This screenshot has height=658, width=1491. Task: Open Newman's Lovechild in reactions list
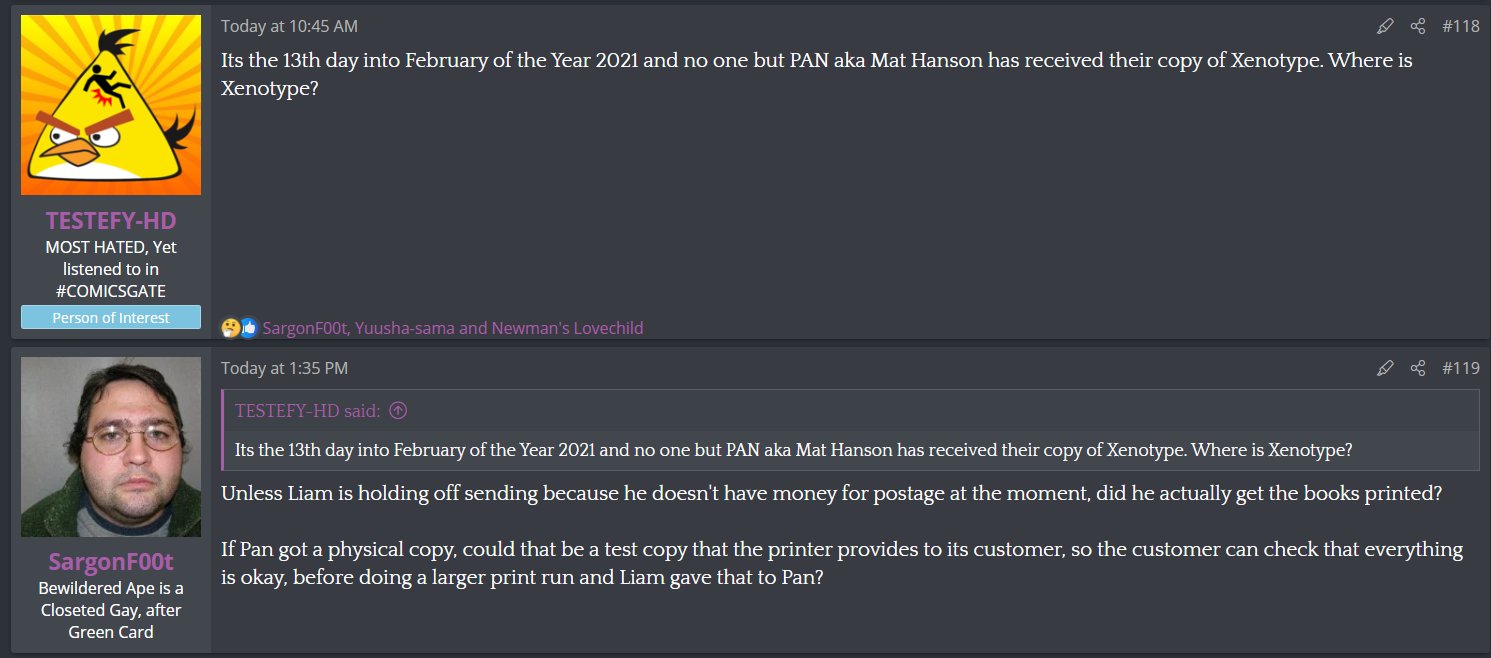coord(567,327)
